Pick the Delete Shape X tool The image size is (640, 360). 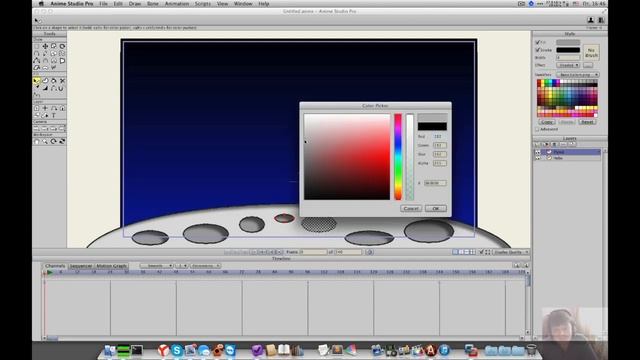pos(62,81)
